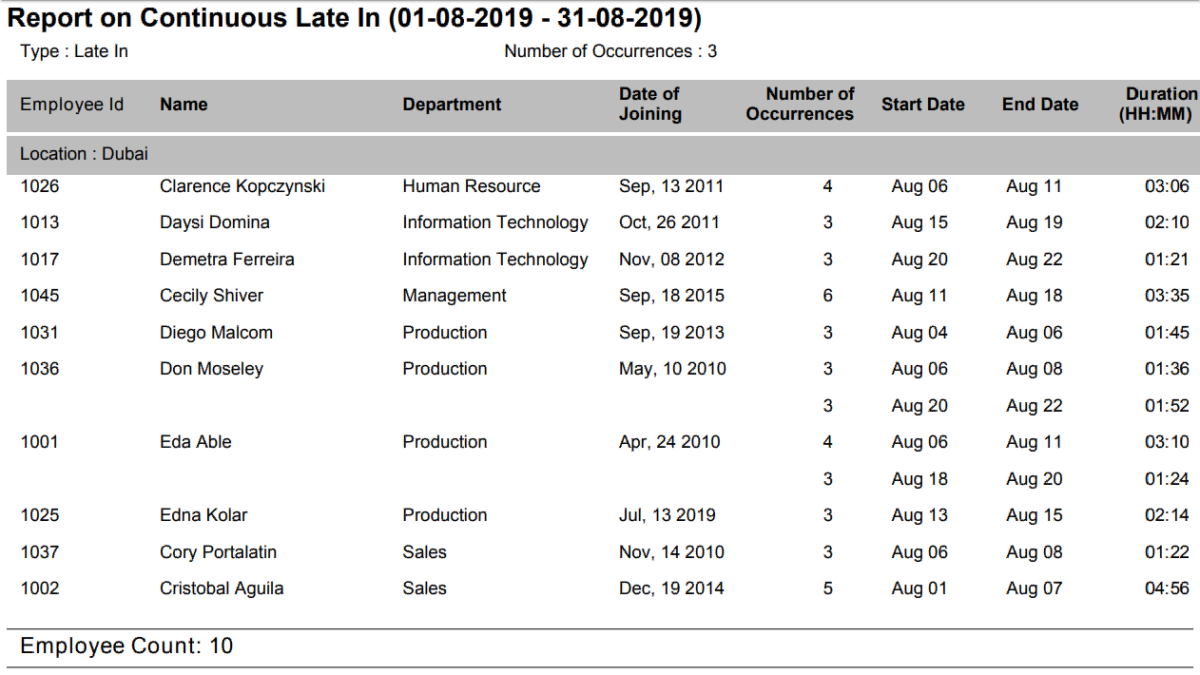
Task: Select the Date of Joining header
Action: tap(650, 104)
